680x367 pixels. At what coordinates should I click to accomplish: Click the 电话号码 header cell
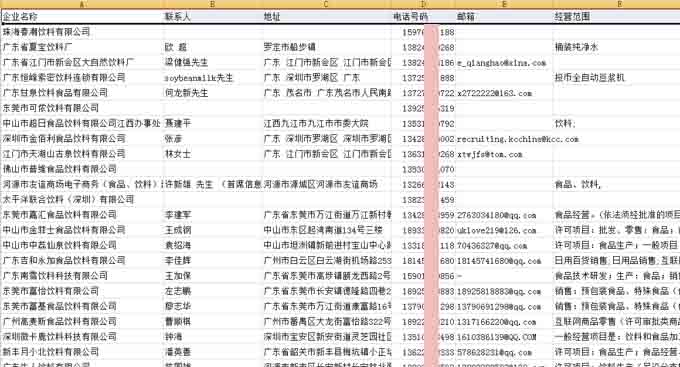pyautogui.click(x=423, y=16)
